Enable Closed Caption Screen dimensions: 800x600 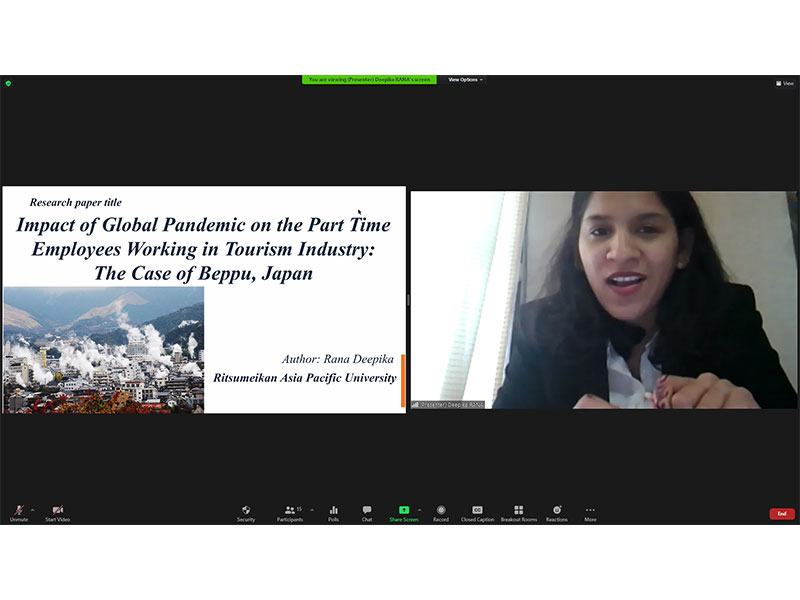477,511
